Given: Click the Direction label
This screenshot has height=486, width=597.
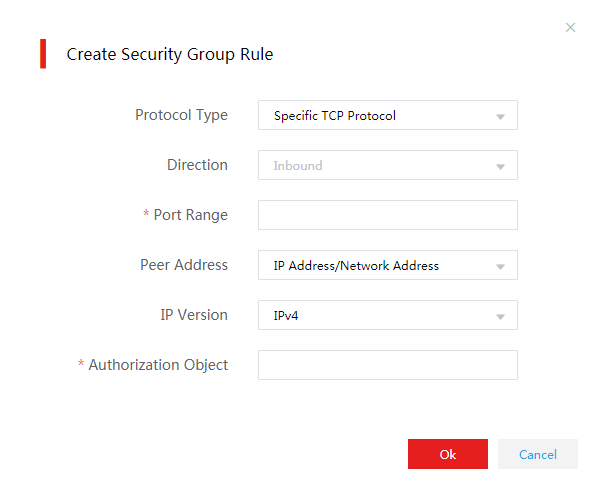Looking at the screenshot, I should coord(197,165).
